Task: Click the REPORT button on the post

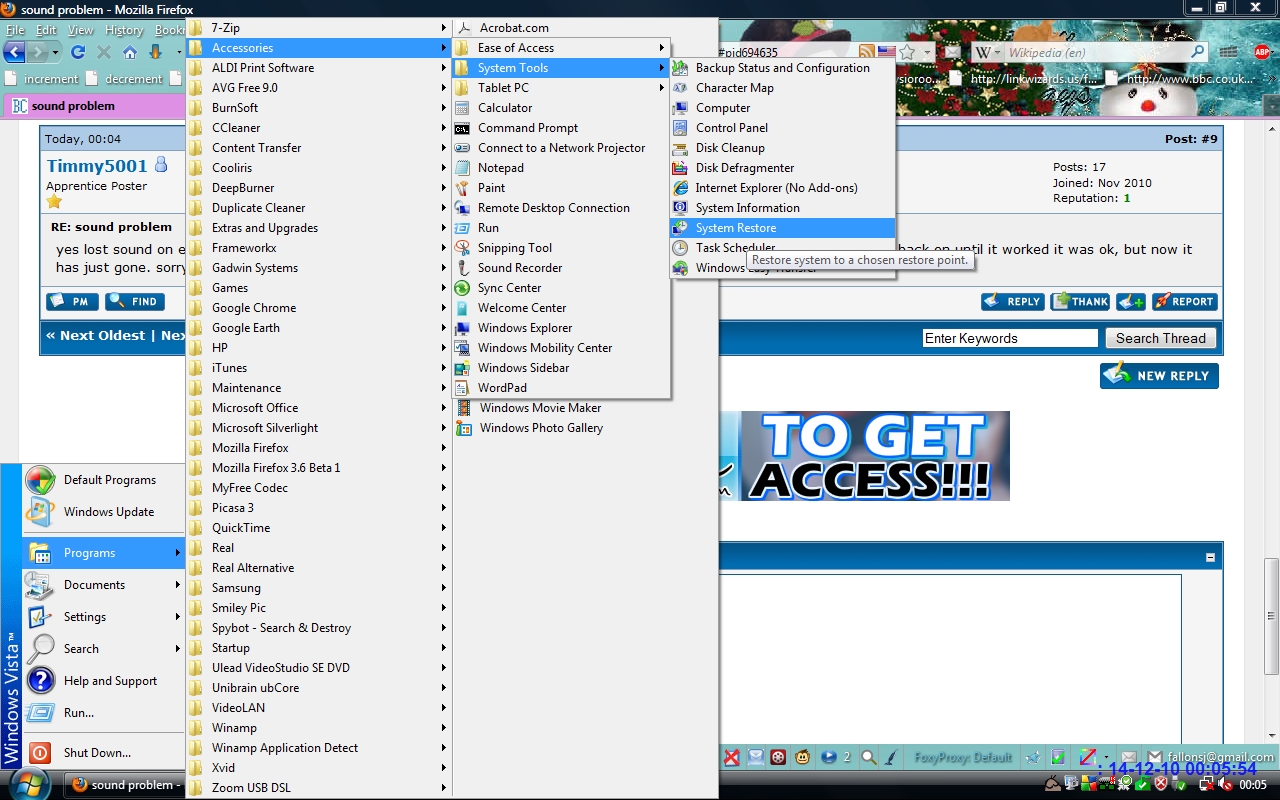Action: [x=1184, y=301]
